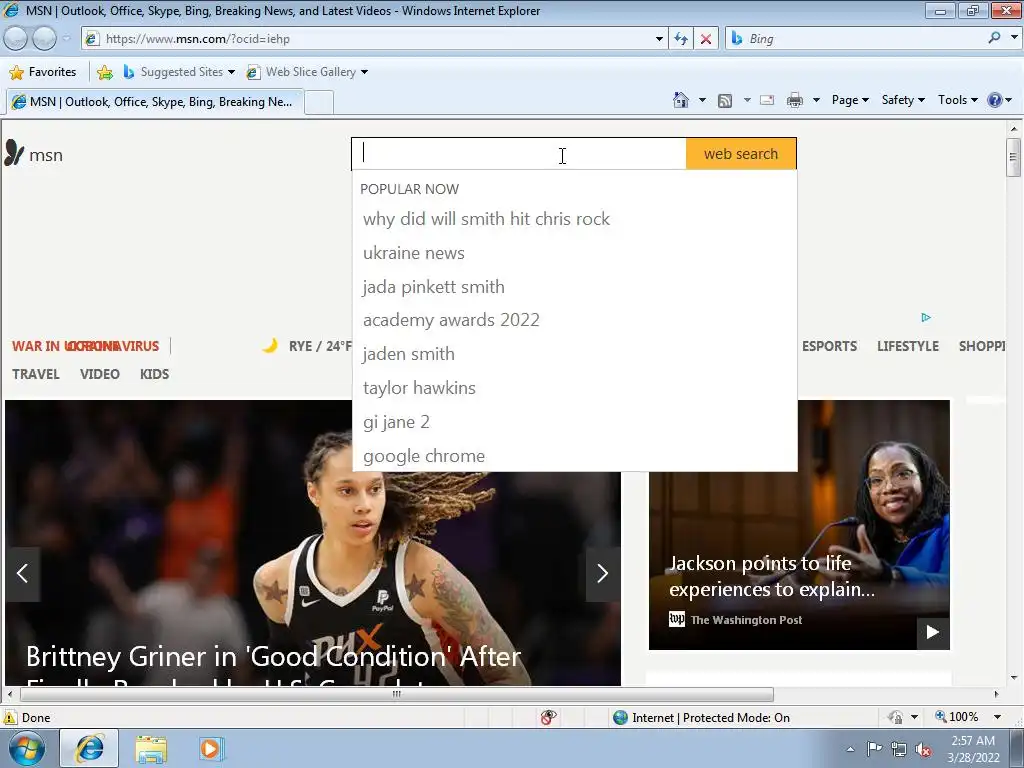Open the ESPORTS navigation link
Image resolution: width=1024 pixels, height=768 pixels.
829,346
